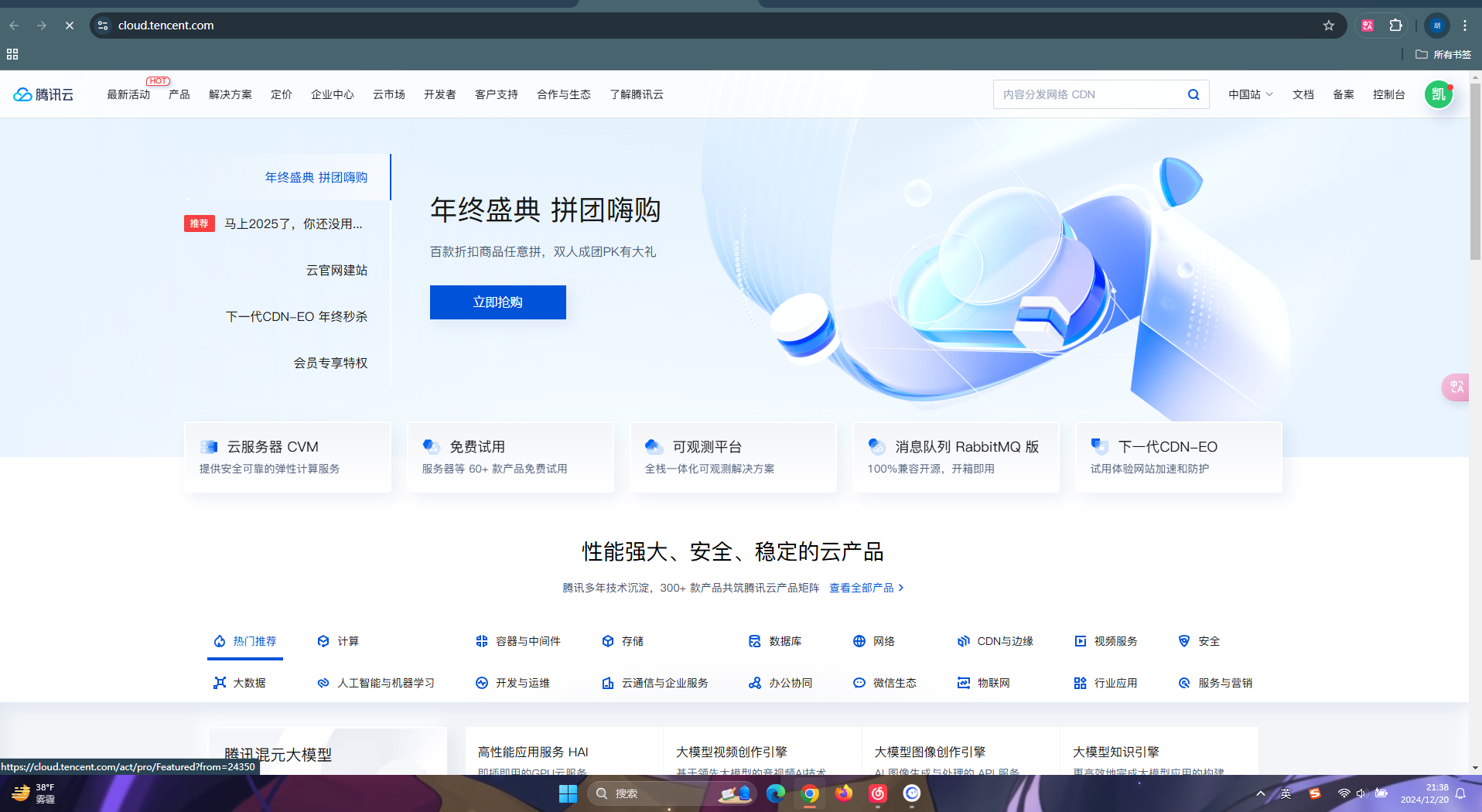Open the Chrome three-dot menu
The height and width of the screenshot is (812, 1482).
coord(1465,26)
